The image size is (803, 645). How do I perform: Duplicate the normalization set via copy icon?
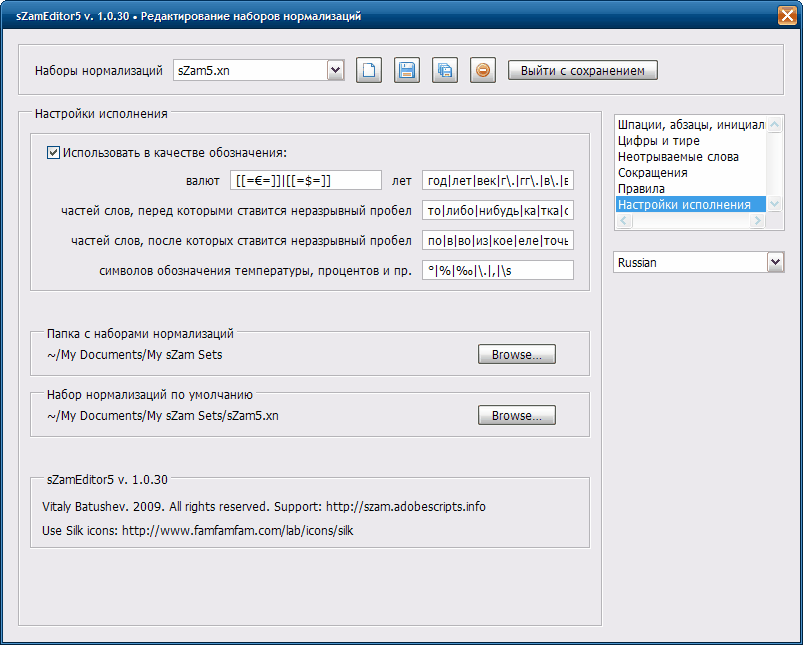coord(445,70)
